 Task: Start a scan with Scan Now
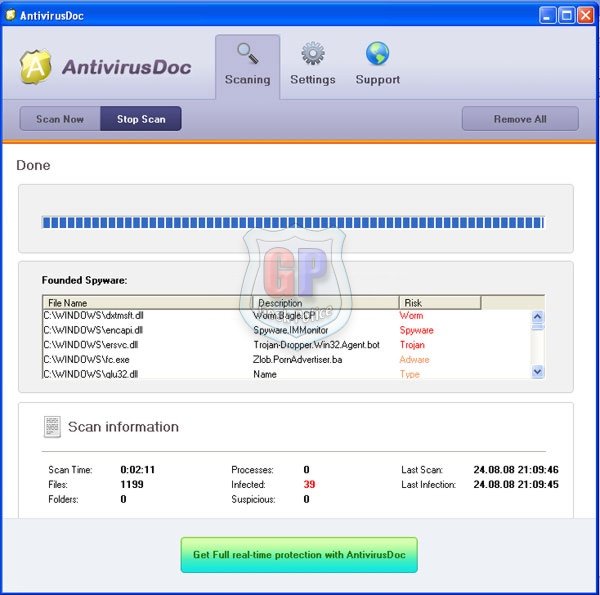60,119
